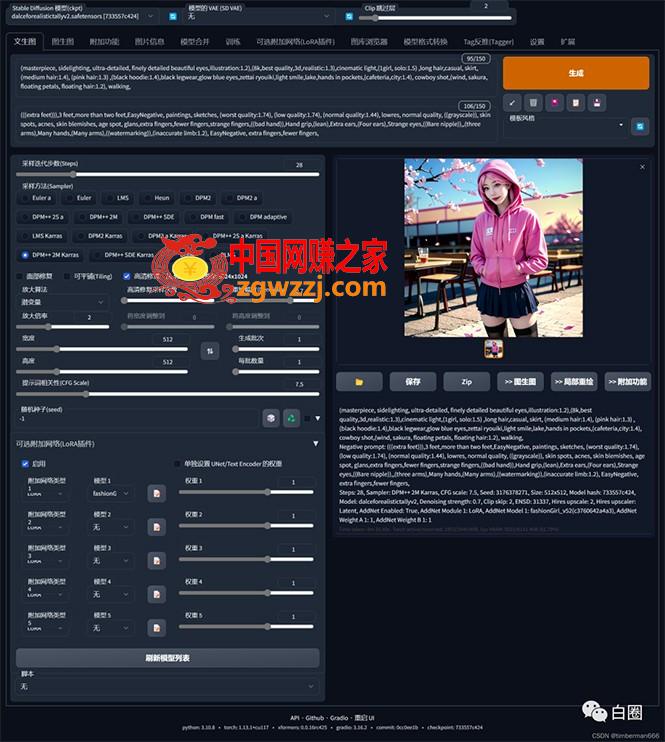The image size is (665, 742).
Task: Show extra networks via the pink card icon
Action: pos(555,103)
